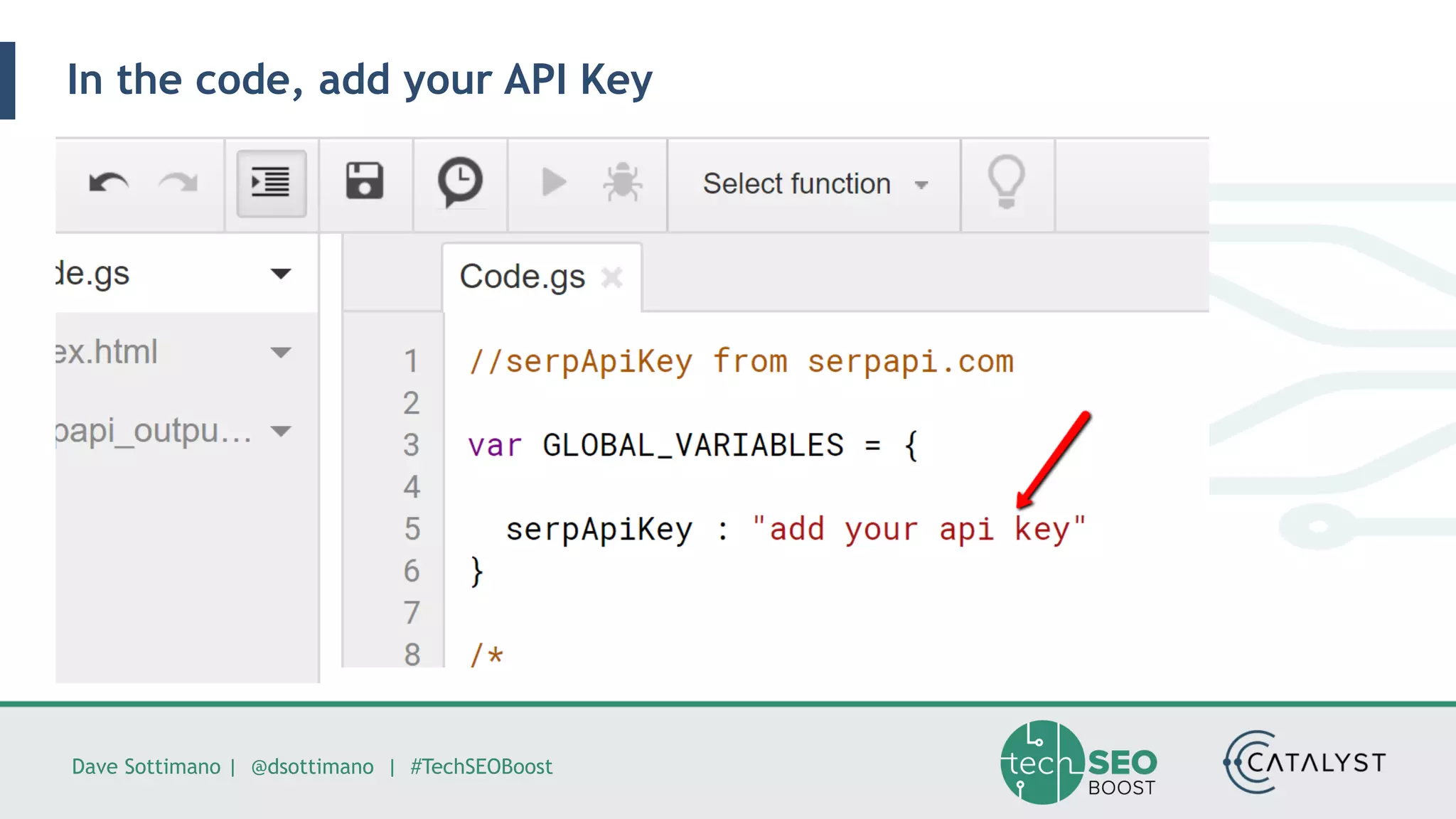This screenshot has height=819, width=1456.
Task: Click line number 3 in gutter
Action: pyautogui.click(x=411, y=445)
